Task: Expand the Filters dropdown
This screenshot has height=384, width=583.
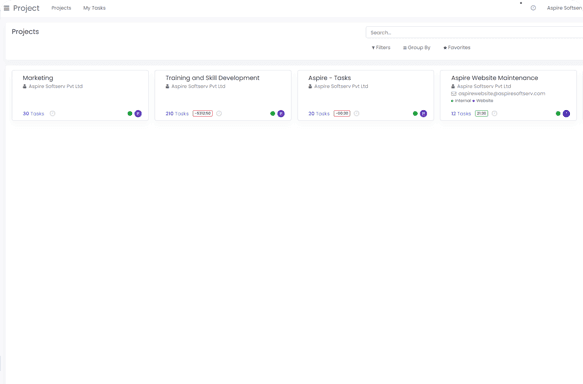Action: pos(381,48)
